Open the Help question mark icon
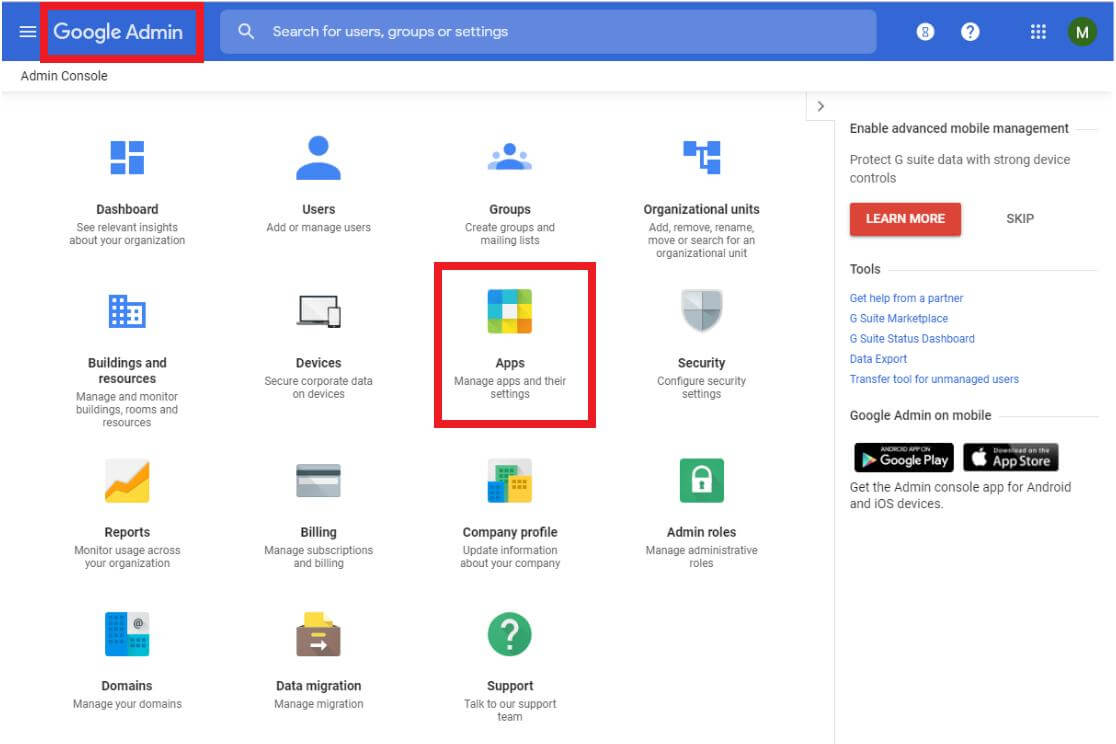1116x744 pixels. click(970, 31)
